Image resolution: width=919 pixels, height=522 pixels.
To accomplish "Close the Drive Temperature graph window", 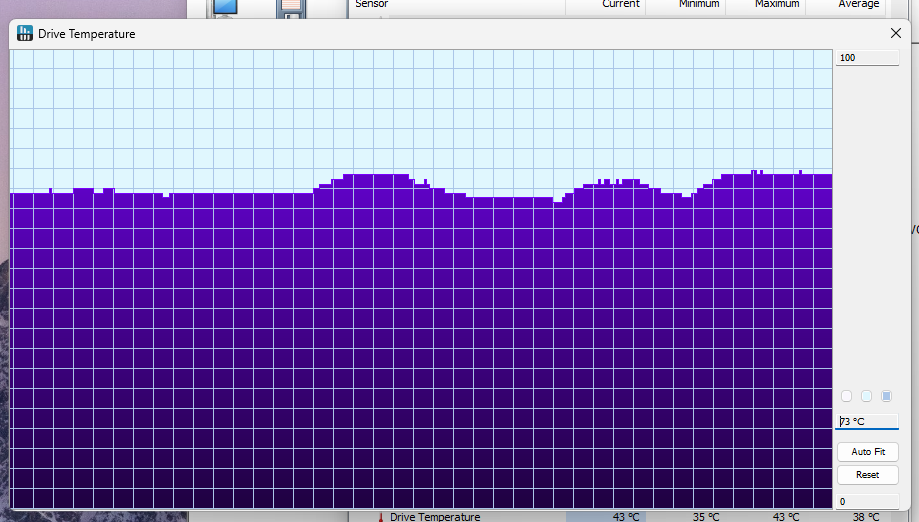I will (x=896, y=33).
